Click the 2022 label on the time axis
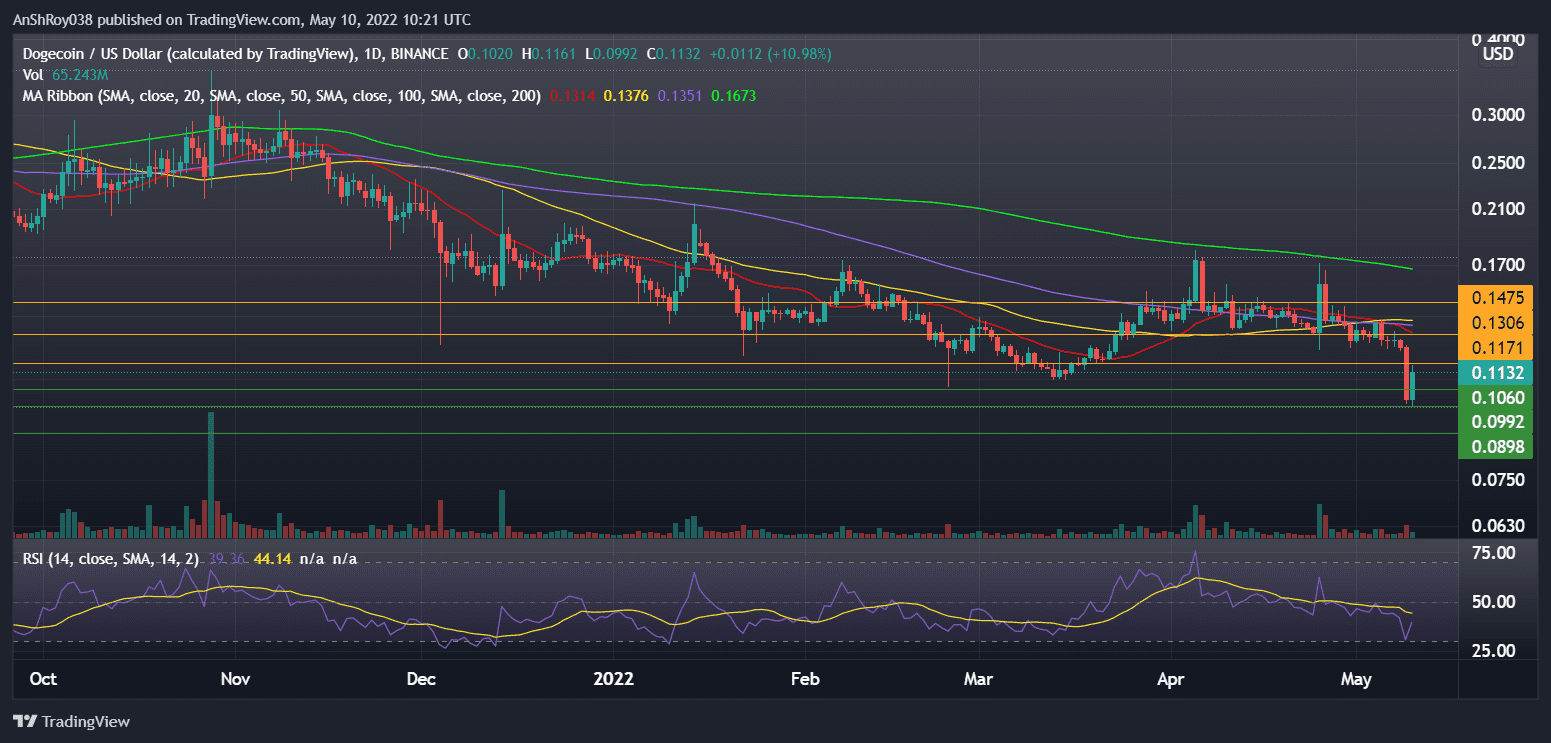Viewport: 1551px width, 743px height. tap(614, 679)
